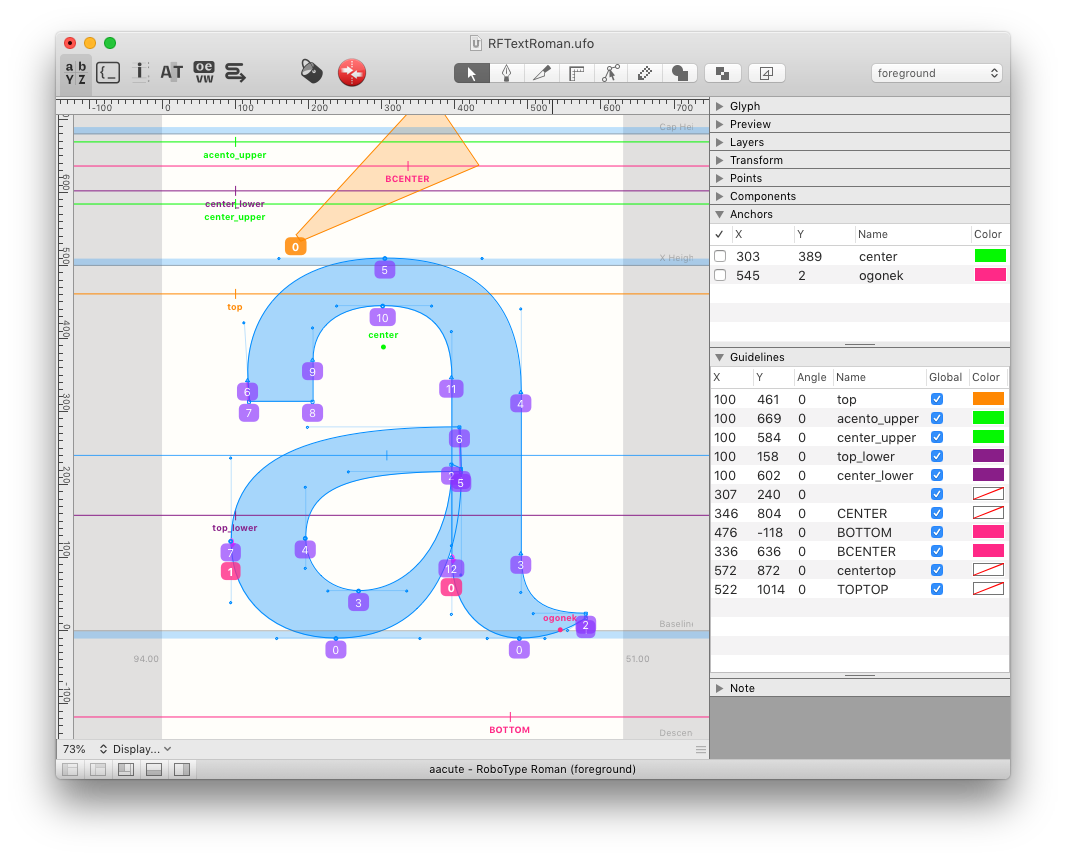Open the orange swatch for the top guideline
Image resolution: width=1066 pixels, height=859 pixels.
click(988, 399)
